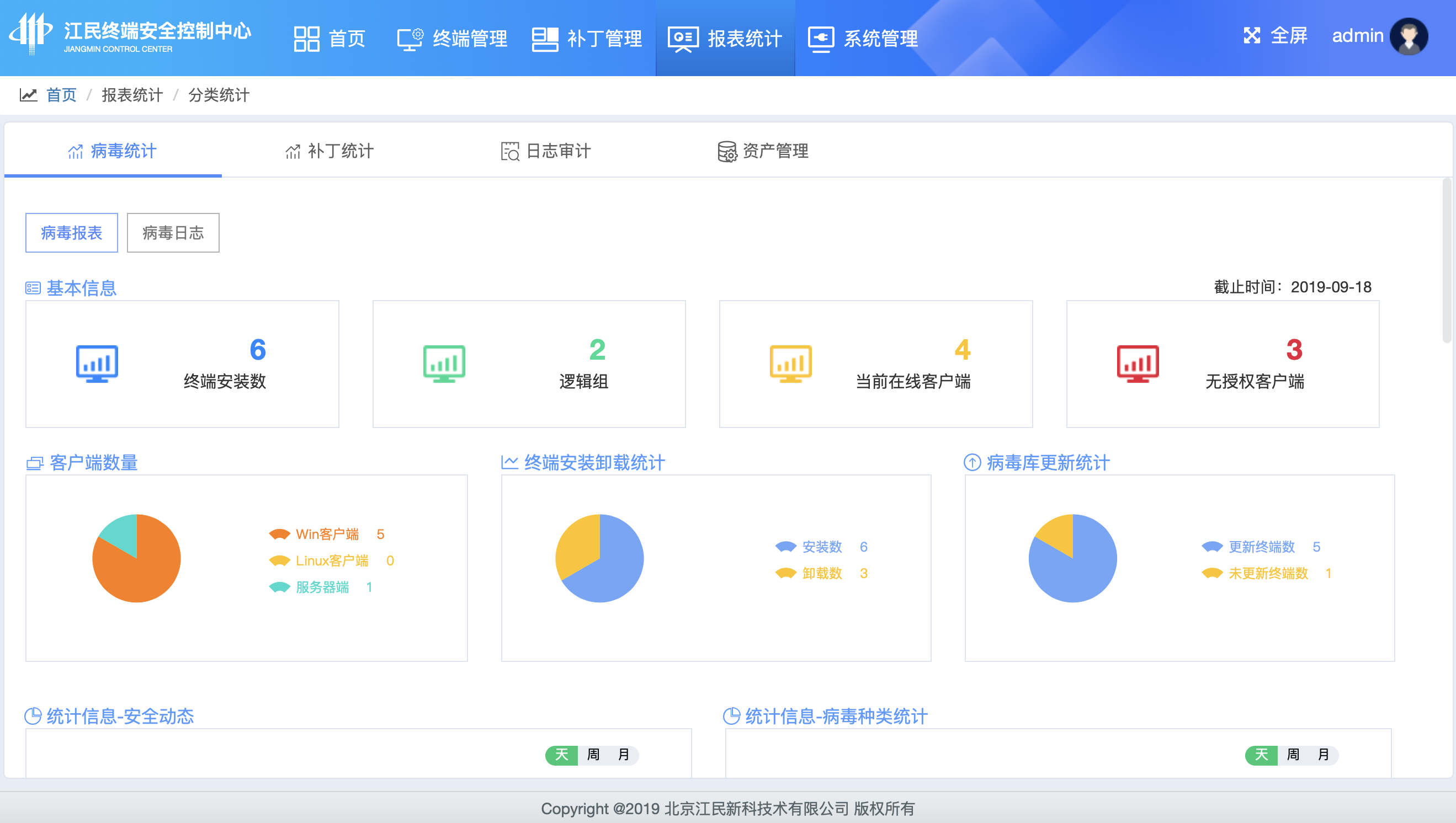This screenshot has width=1456, height=823.
Task: Select 天 in the 安全动态 period toggle
Action: click(x=561, y=755)
